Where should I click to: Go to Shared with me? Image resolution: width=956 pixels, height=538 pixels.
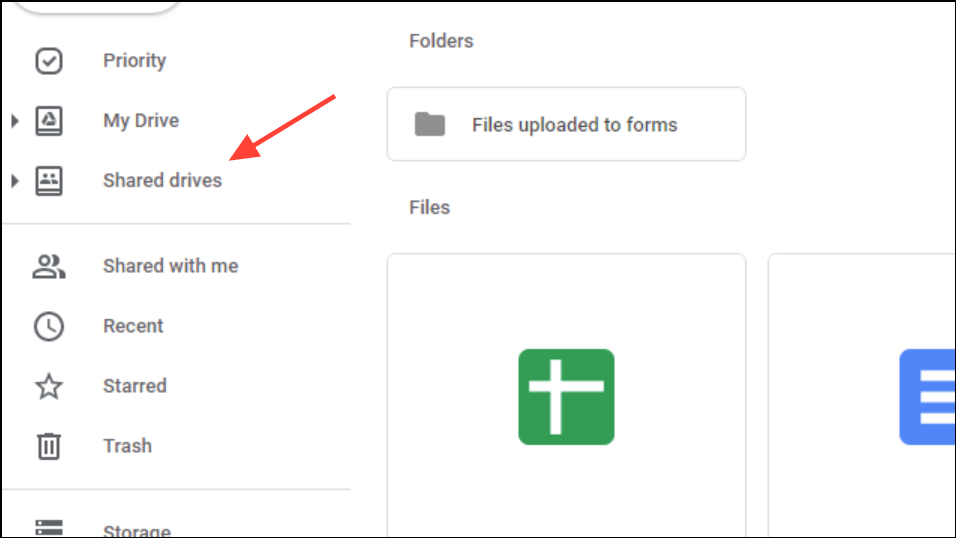click(x=171, y=266)
